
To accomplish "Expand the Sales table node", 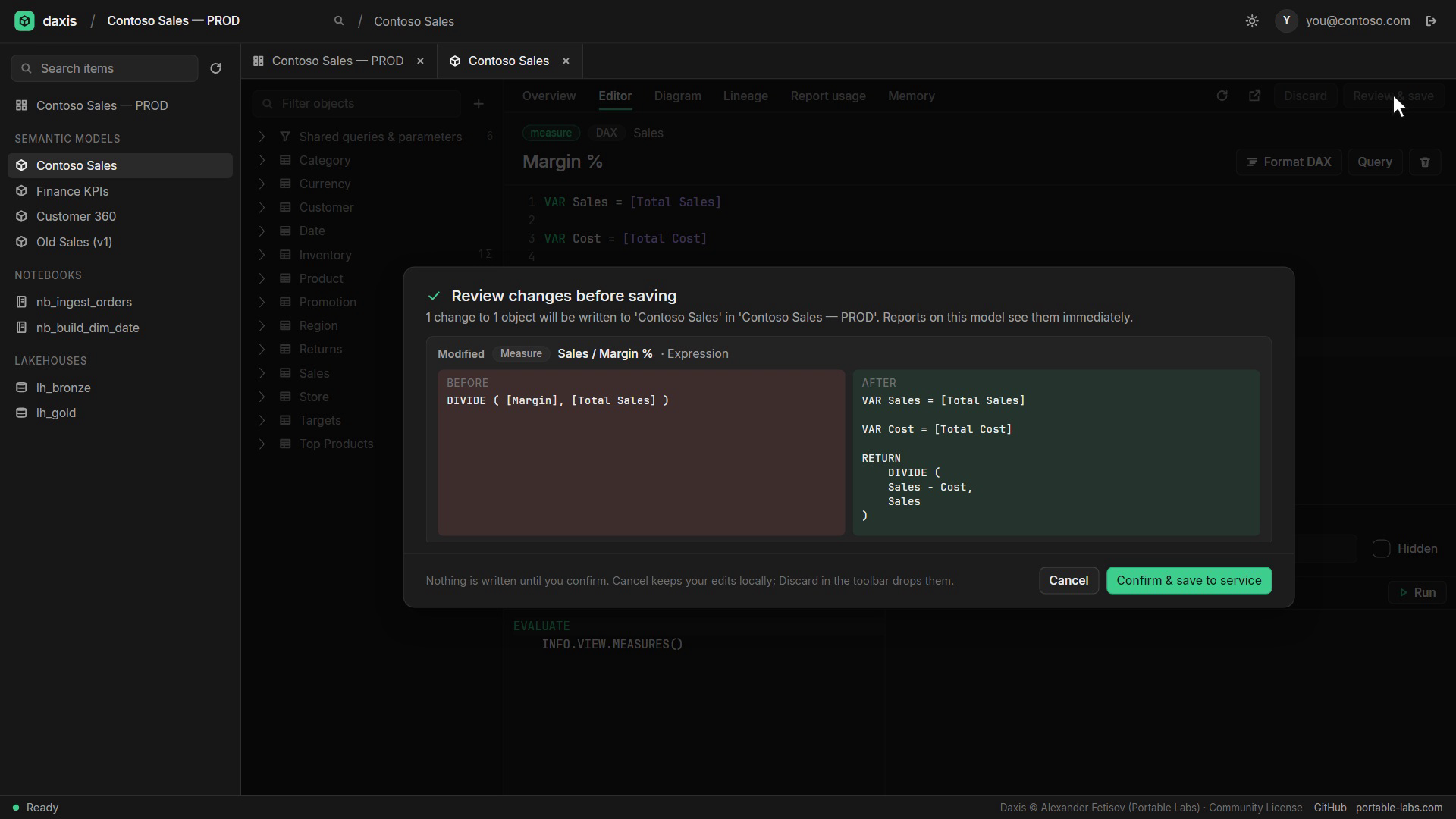I will click(262, 373).
